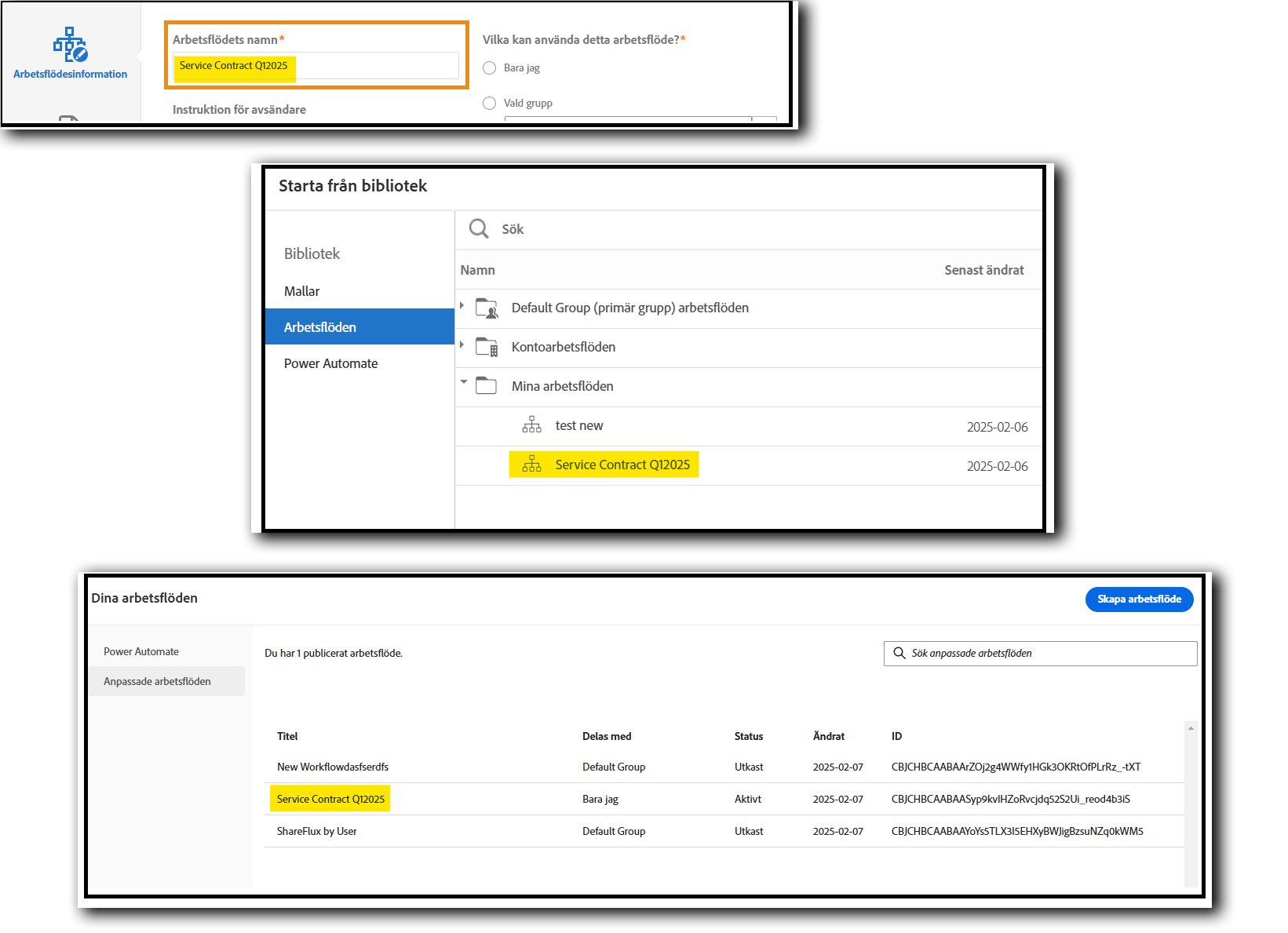Select the Vald grupp radio button
Image resolution: width=1288 pixels, height=933 pixels.
(x=490, y=103)
